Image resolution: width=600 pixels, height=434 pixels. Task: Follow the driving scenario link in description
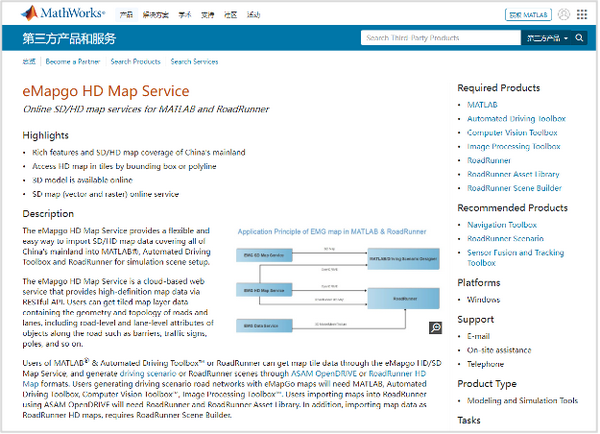(x=148, y=374)
